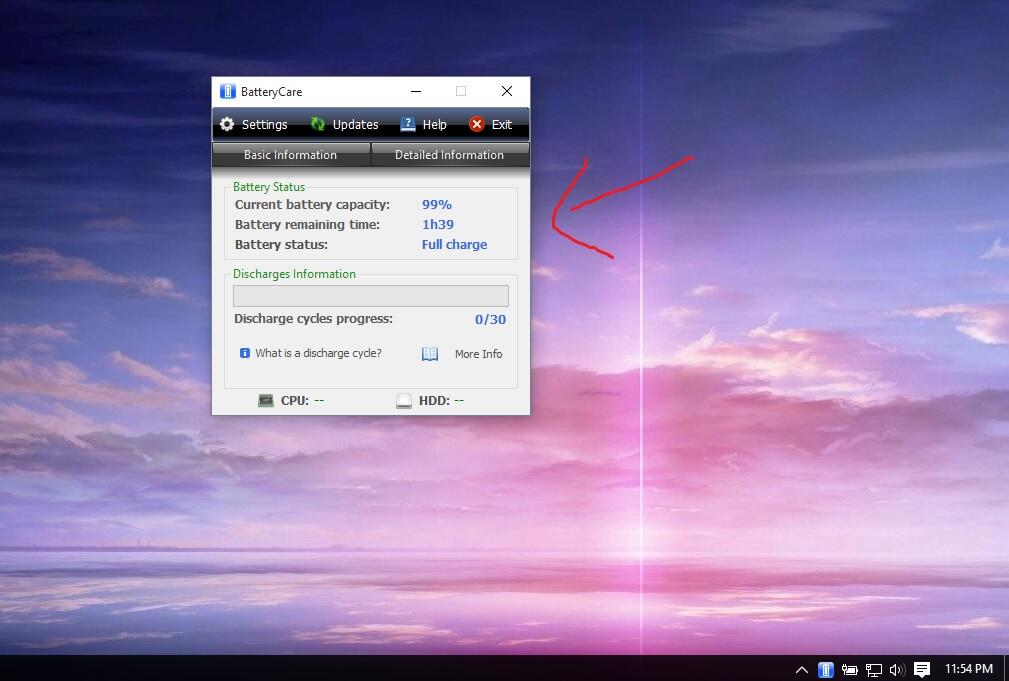Open the More Info link

tap(478, 353)
